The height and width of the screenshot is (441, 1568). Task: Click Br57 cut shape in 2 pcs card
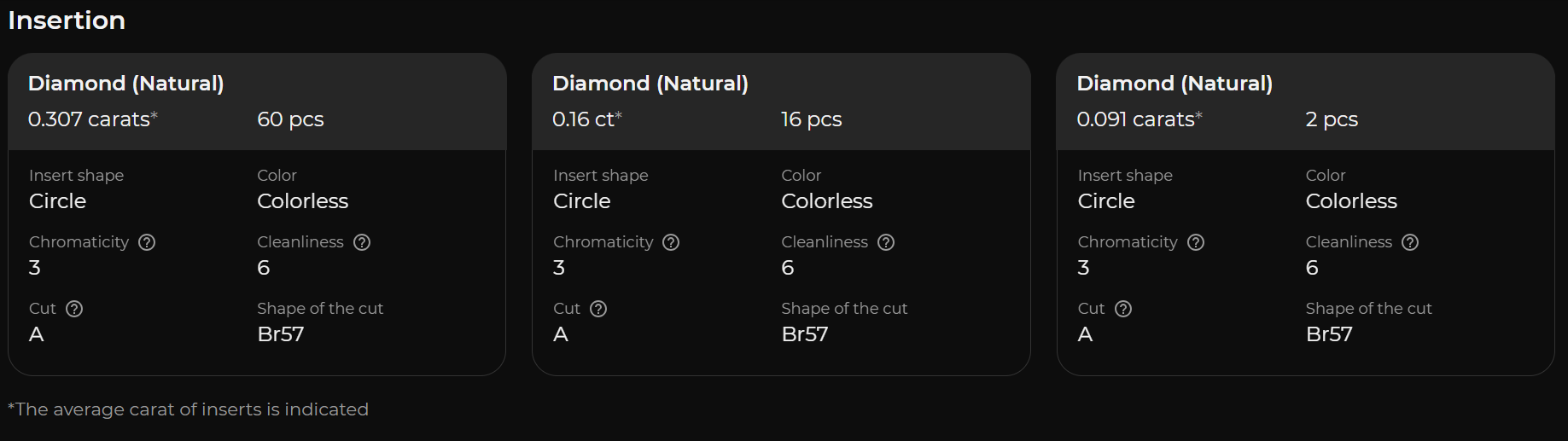pyautogui.click(x=1328, y=334)
